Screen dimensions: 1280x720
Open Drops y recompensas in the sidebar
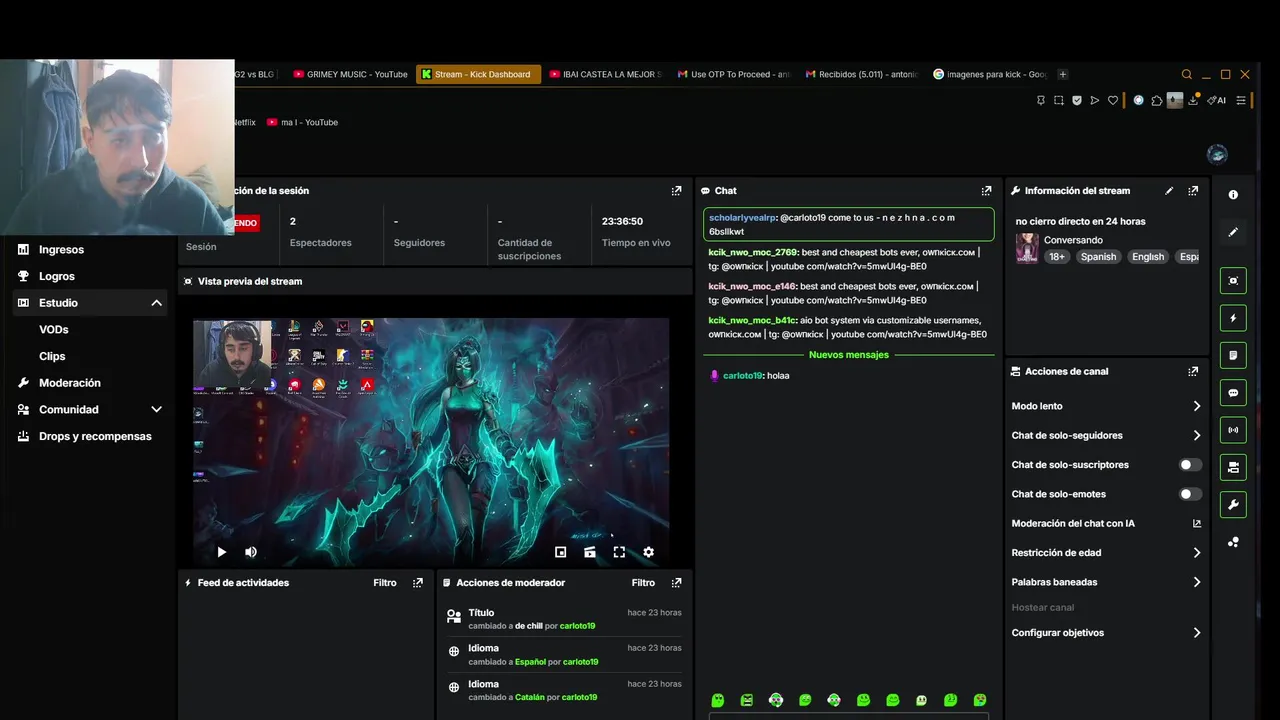[95, 436]
